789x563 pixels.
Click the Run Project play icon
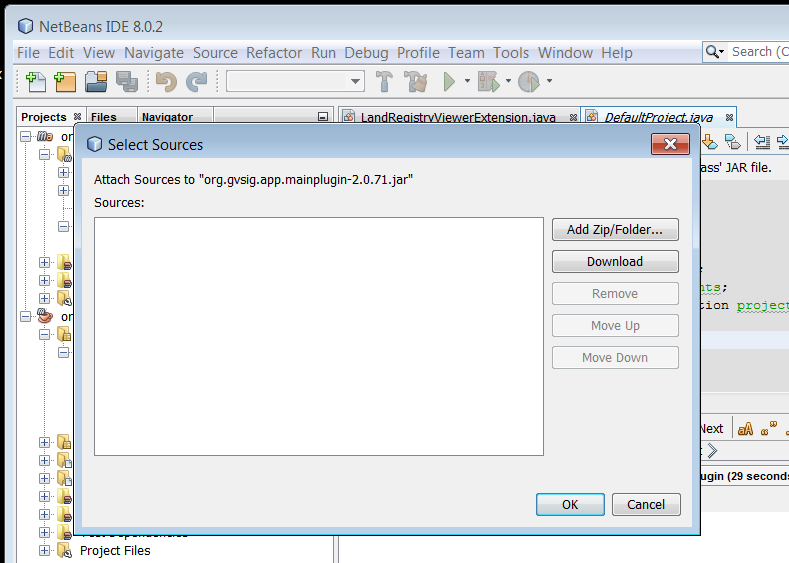tap(449, 82)
